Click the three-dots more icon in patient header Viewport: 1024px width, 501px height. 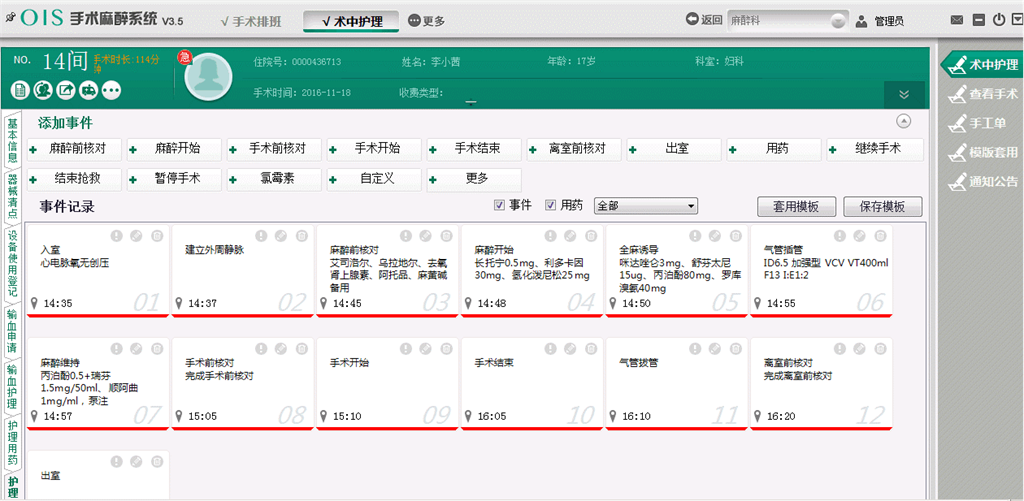pos(110,90)
